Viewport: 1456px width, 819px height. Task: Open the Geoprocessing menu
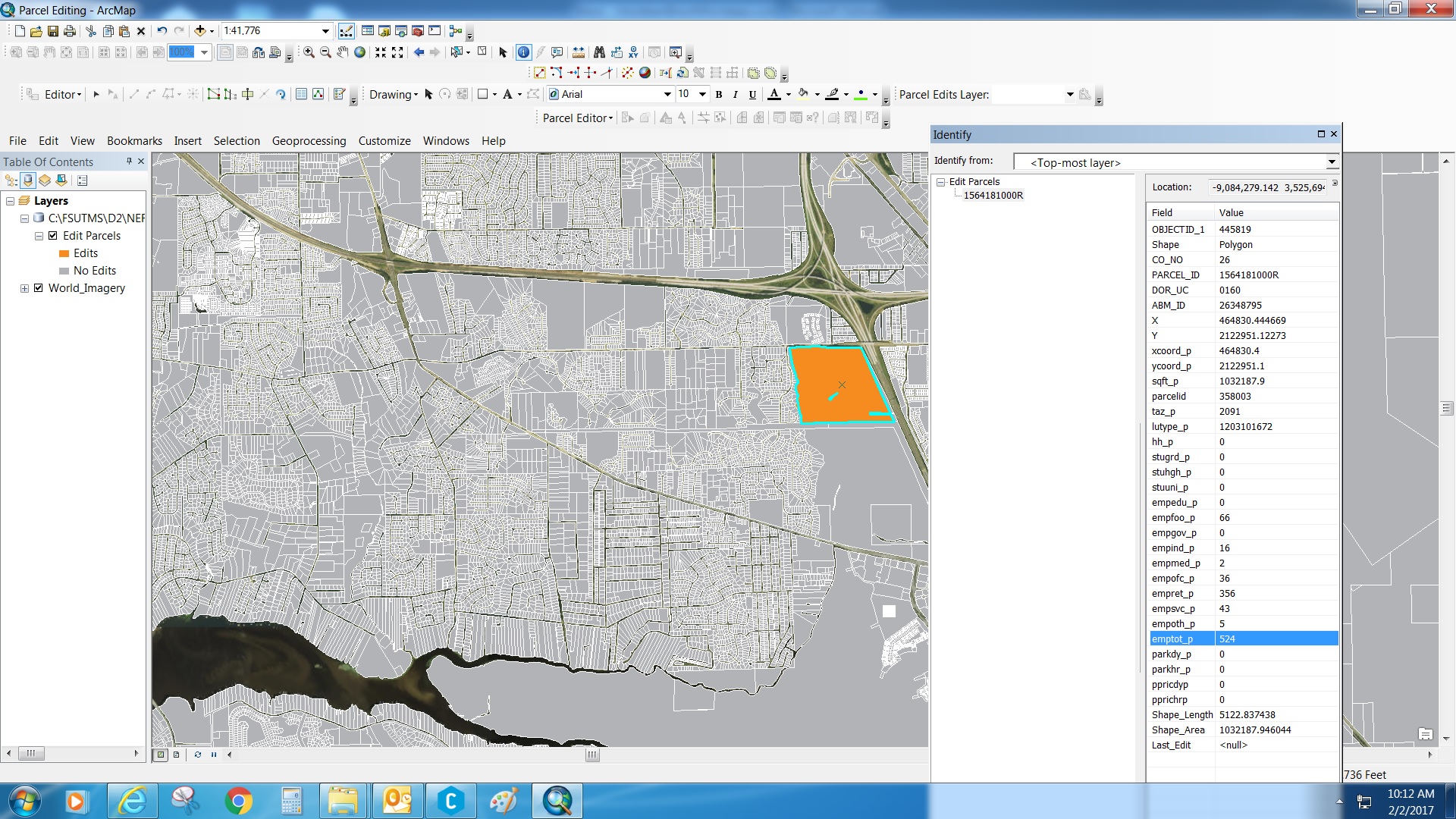click(x=309, y=141)
